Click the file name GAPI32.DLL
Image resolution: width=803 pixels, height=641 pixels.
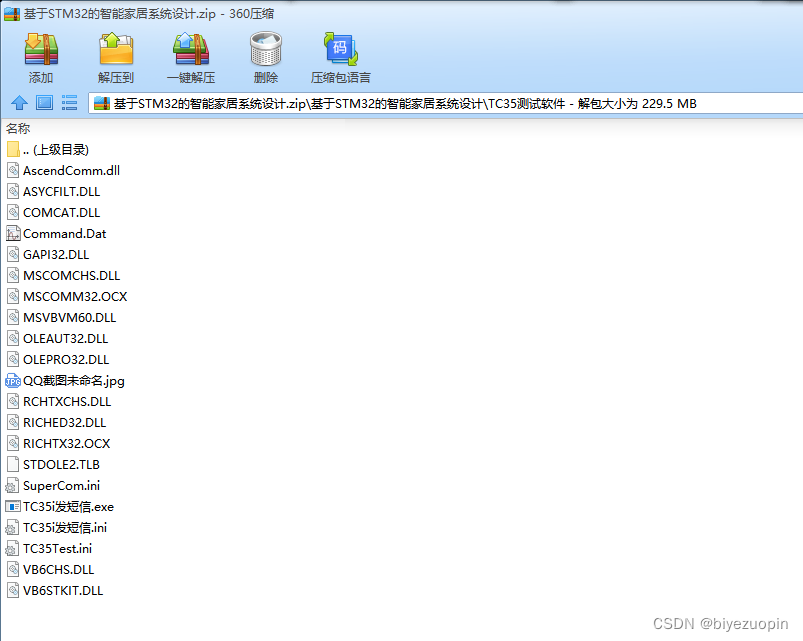(x=56, y=254)
